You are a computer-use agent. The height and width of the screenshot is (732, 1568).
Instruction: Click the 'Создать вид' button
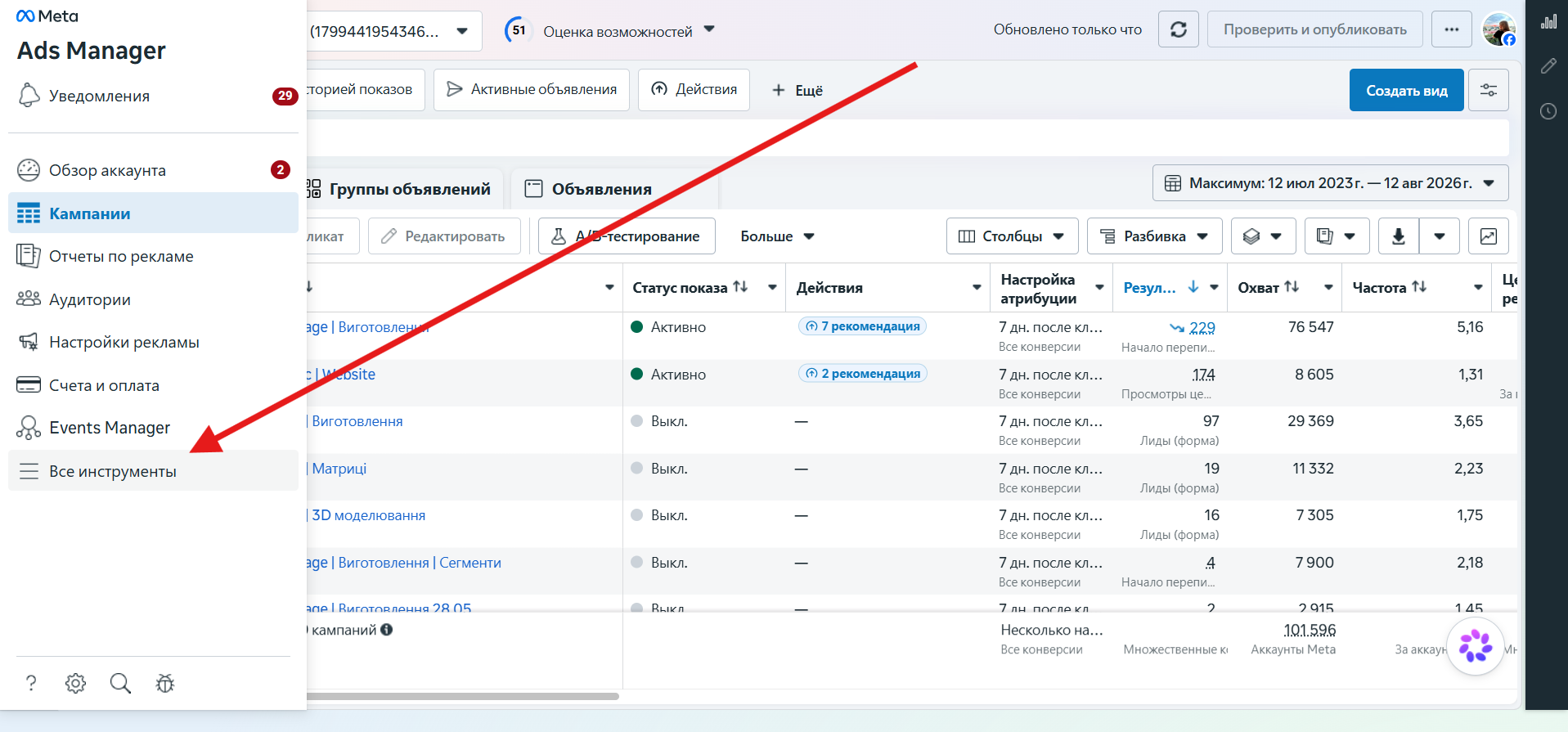(1407, 90)
